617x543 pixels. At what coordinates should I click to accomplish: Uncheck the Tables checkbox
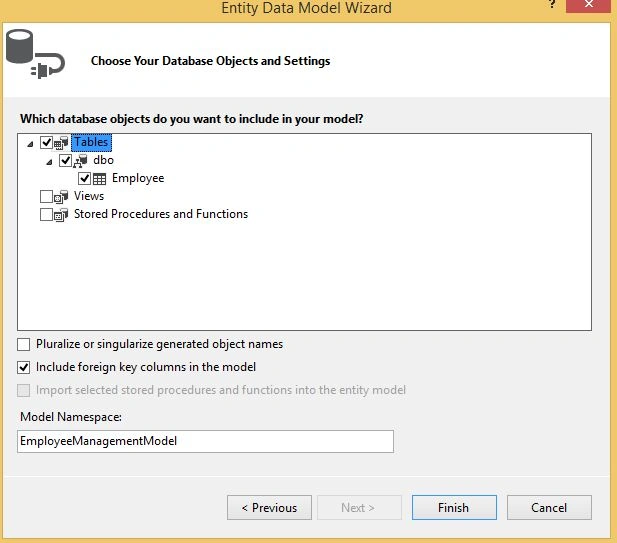coord(46,142)
